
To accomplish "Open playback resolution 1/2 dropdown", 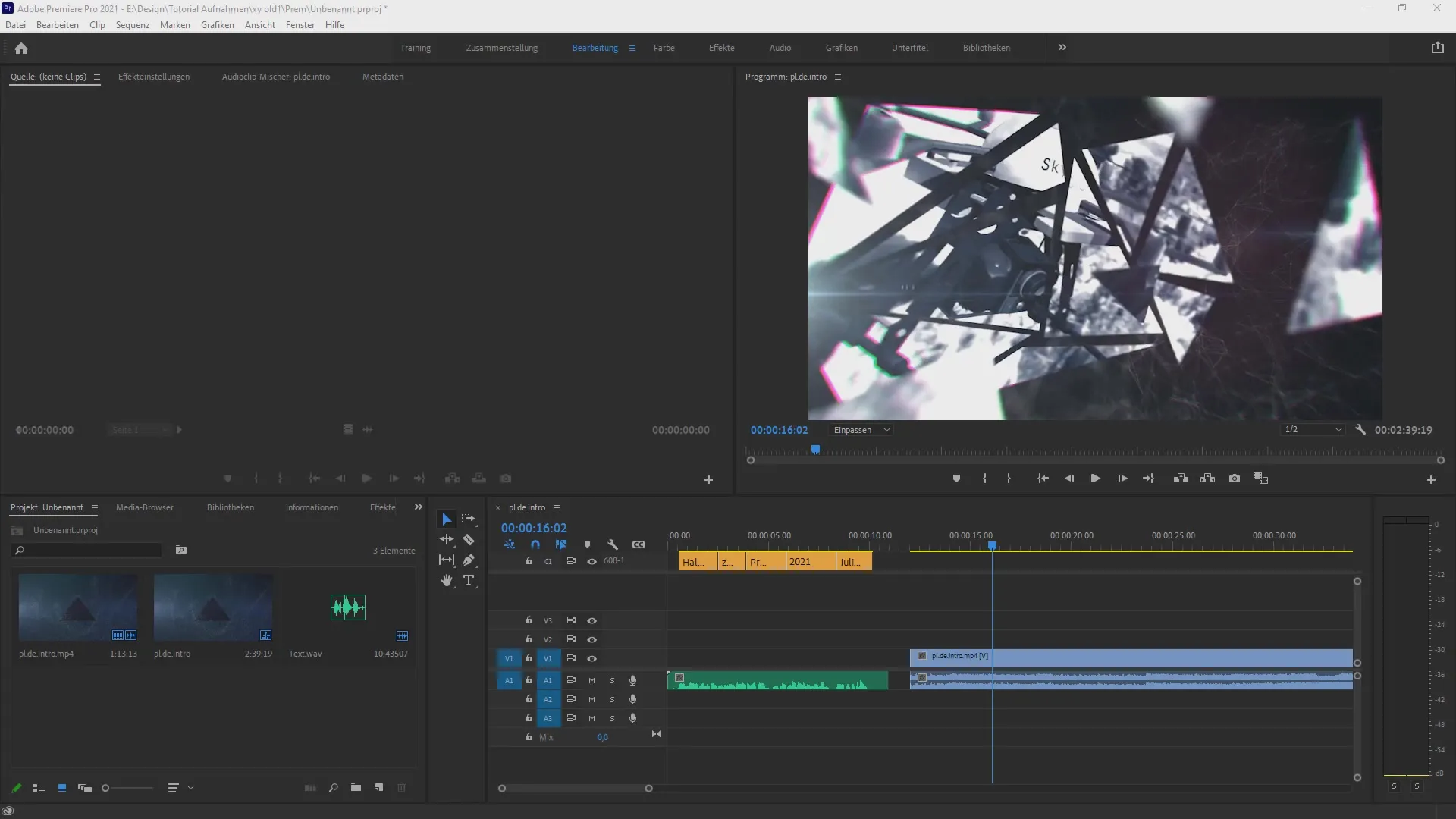I will [x=1313, y=430].
